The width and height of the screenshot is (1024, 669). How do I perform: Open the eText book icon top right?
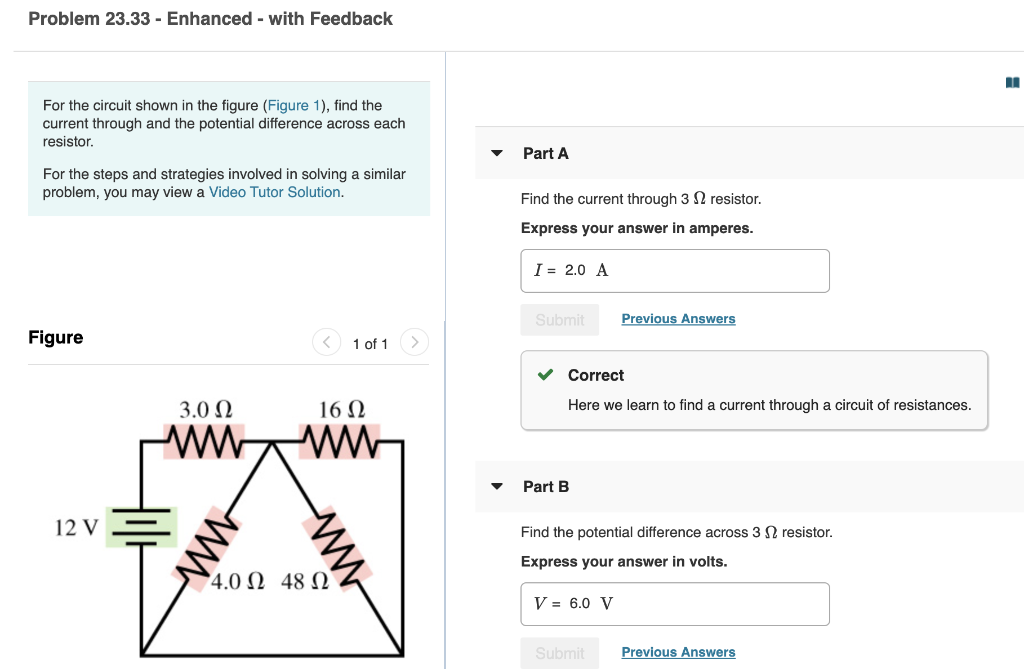(1012, 82)
